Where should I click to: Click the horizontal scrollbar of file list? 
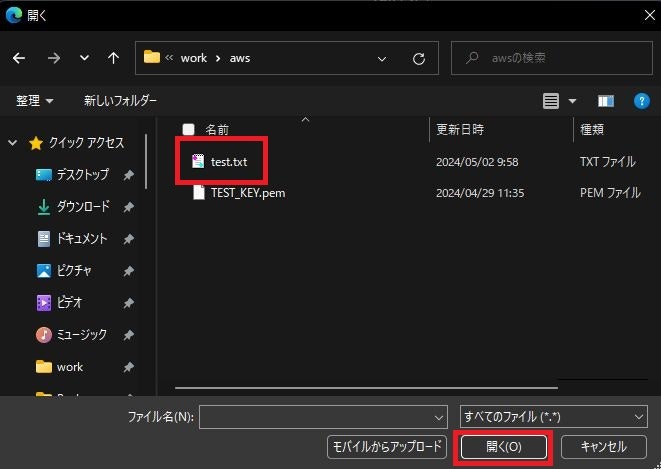366,387
